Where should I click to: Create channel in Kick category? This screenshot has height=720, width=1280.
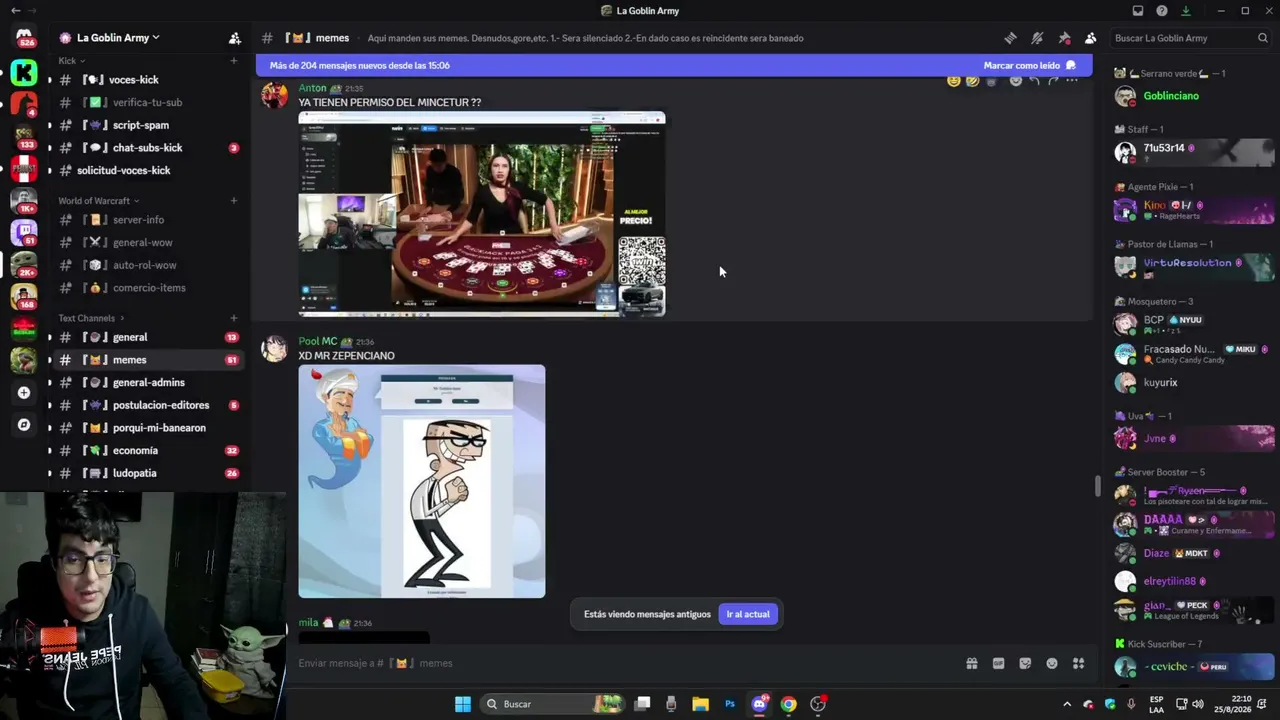coord(234,61)
